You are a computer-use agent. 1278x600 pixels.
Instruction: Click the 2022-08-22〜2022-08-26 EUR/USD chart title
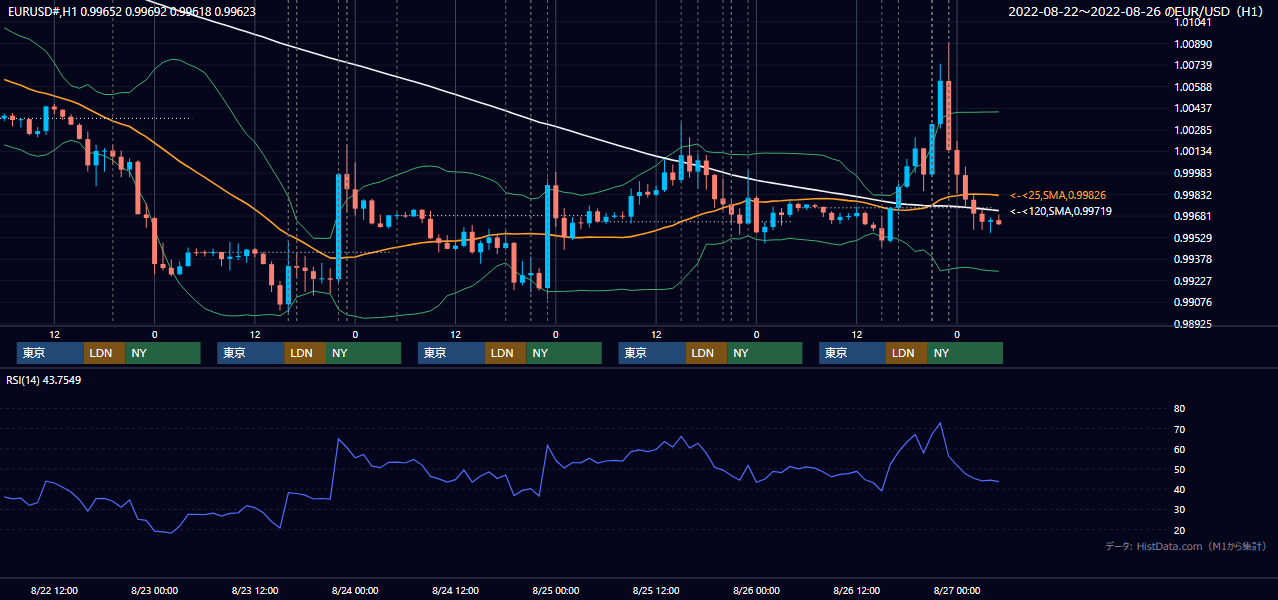point(1137,12)
